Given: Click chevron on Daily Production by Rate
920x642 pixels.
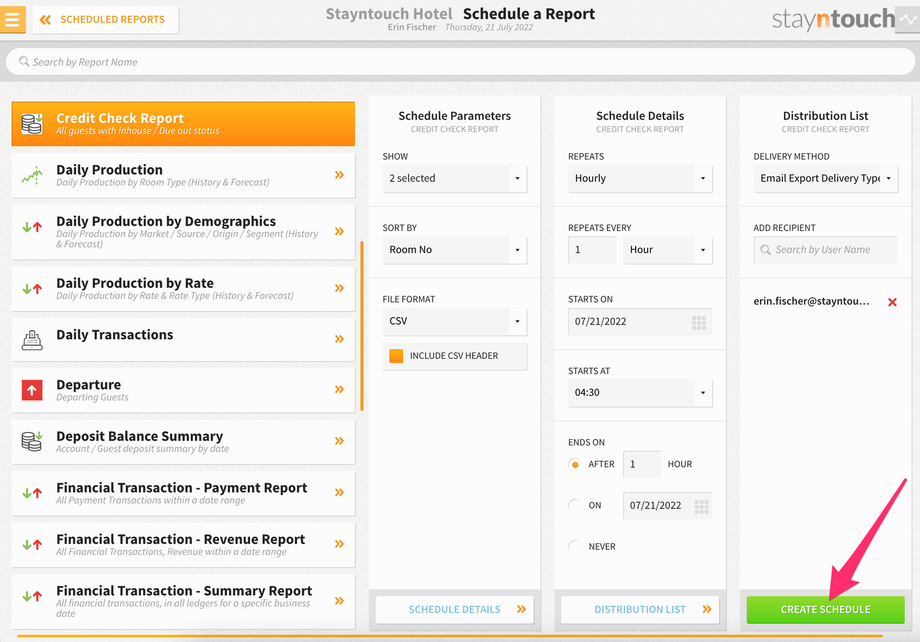Looking at the screenshot, I should tap(339, 288).
